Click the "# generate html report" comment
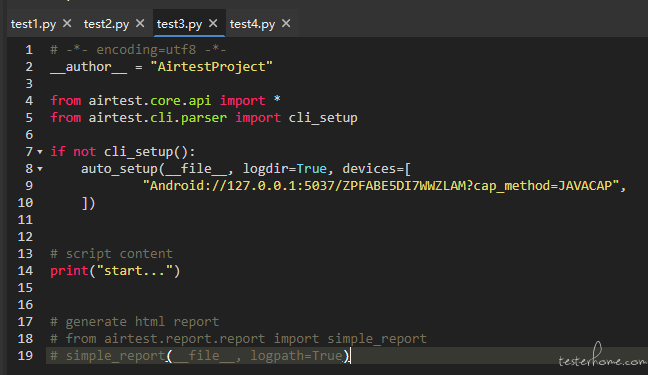Viewport: 648px width, 375px height. click(134, 322)
